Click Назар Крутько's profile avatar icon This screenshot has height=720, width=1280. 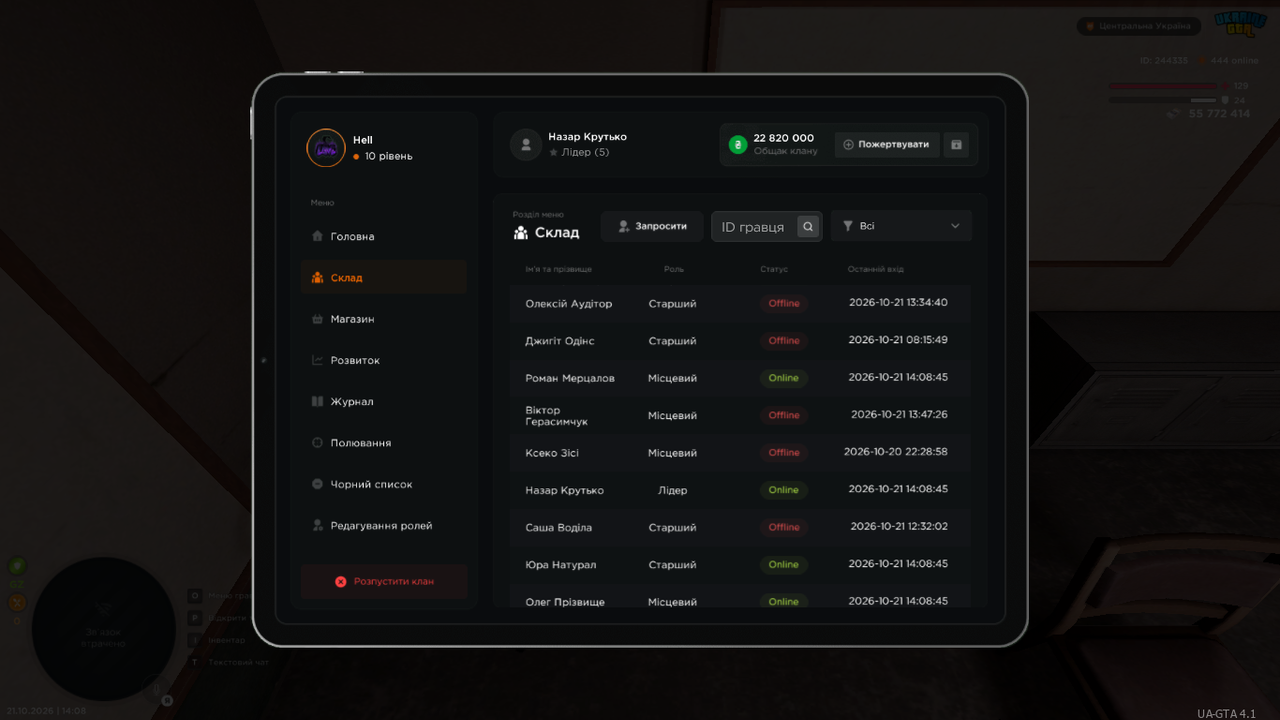(526, 144)
